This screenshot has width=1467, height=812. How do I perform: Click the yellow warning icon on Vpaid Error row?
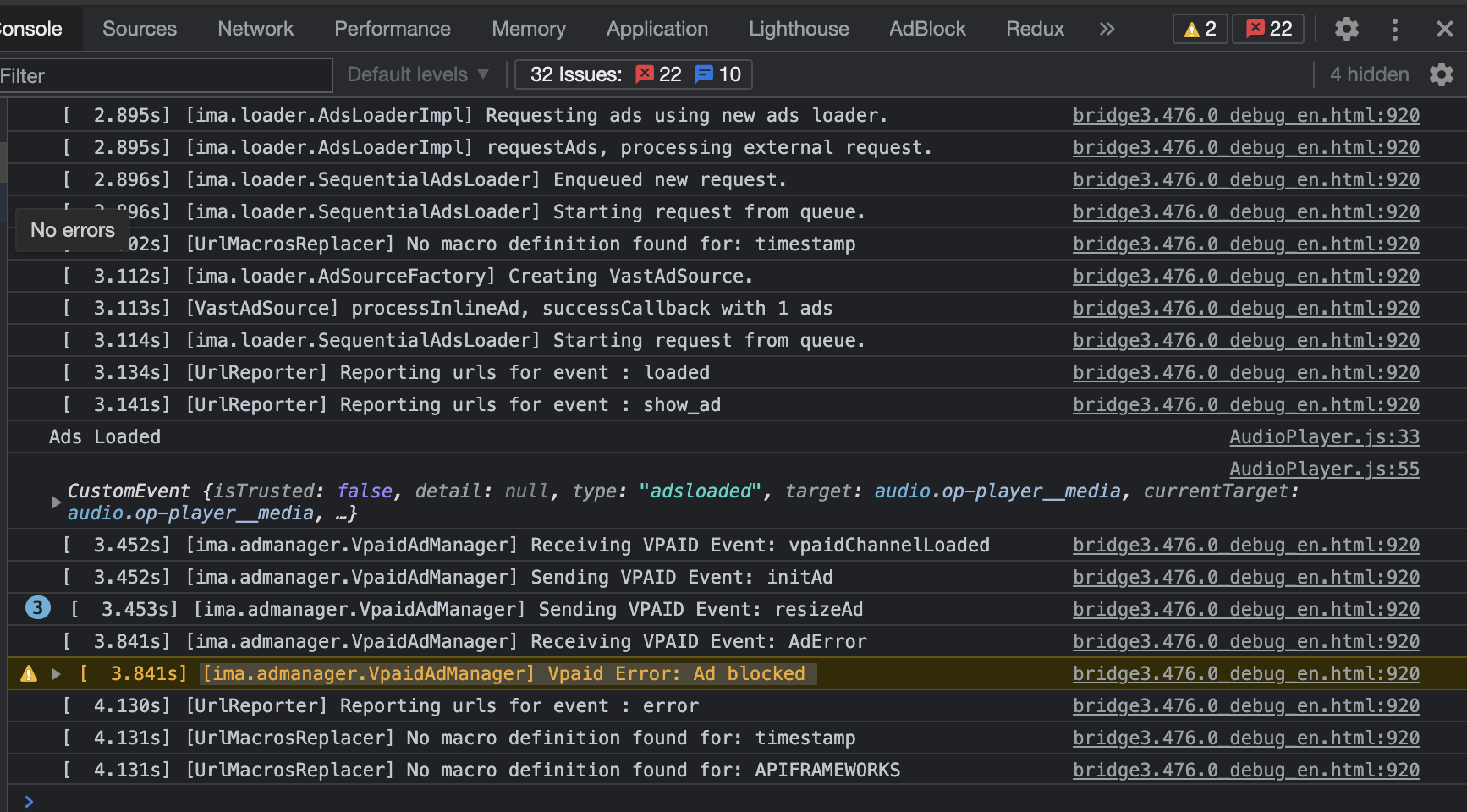(29, 673)
